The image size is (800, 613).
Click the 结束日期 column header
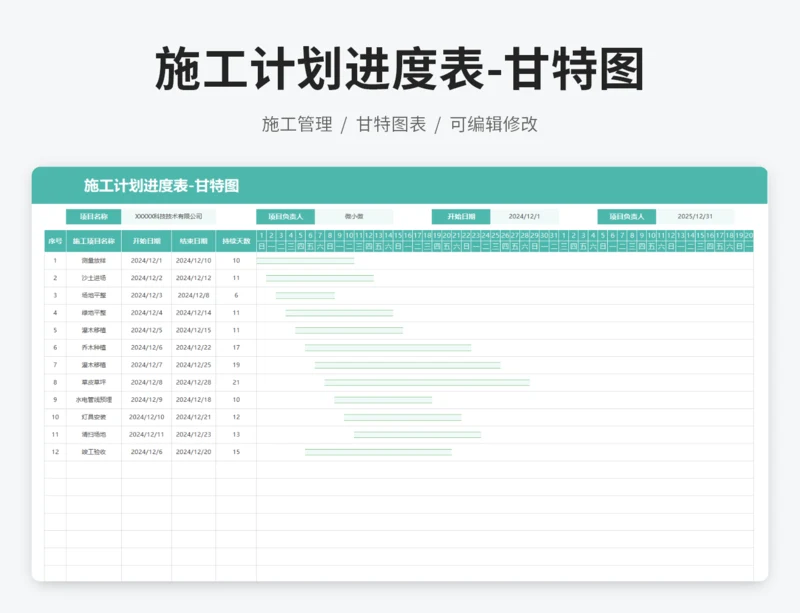[x=193, y=241]
